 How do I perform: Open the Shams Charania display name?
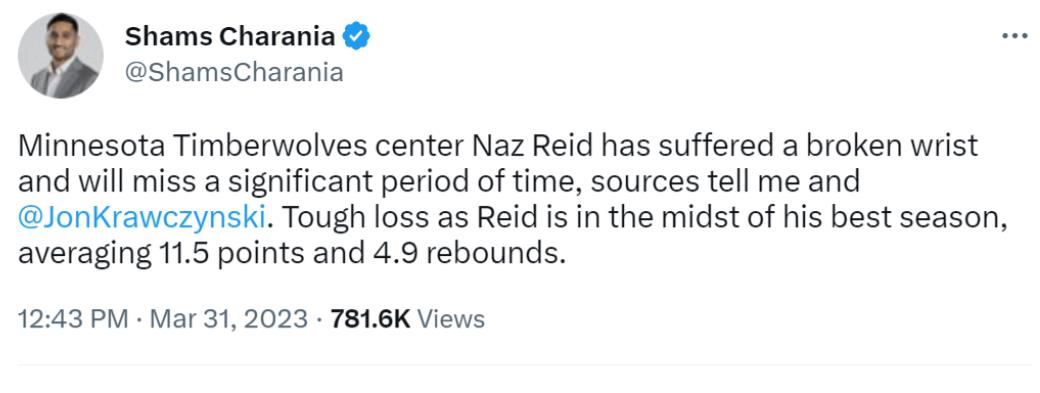pyautogui.click(x=229, y=36)
